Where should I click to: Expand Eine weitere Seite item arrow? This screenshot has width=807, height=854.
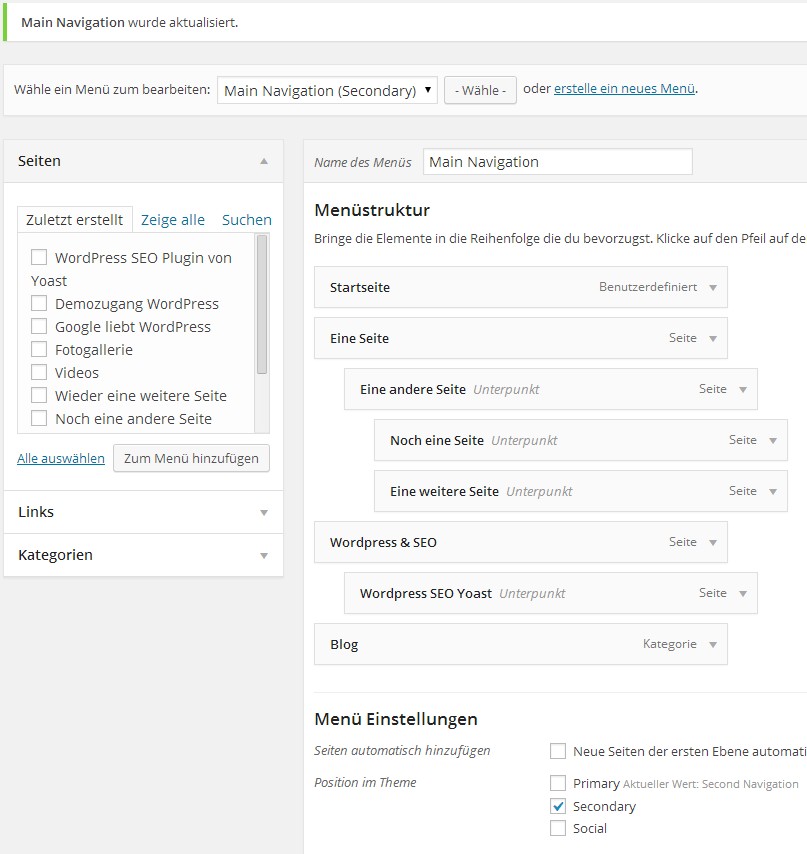coord(773,491)
